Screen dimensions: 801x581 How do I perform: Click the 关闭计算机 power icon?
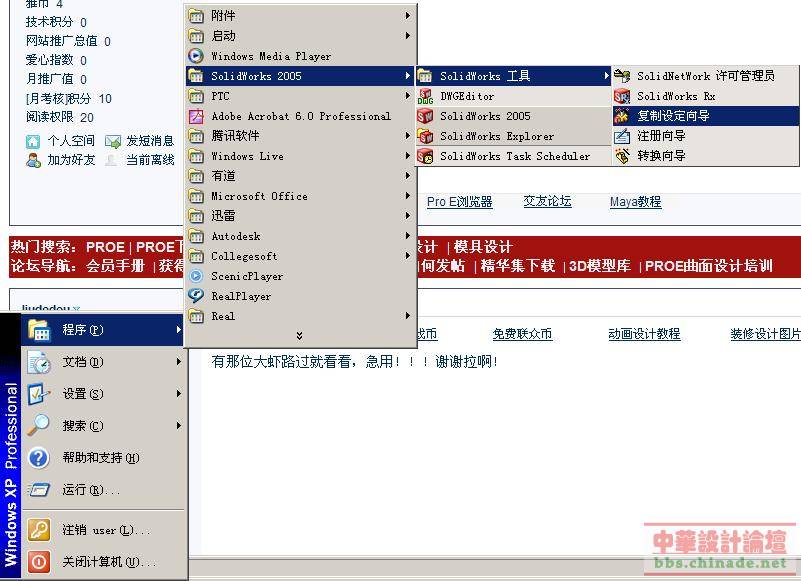[39, 562]
